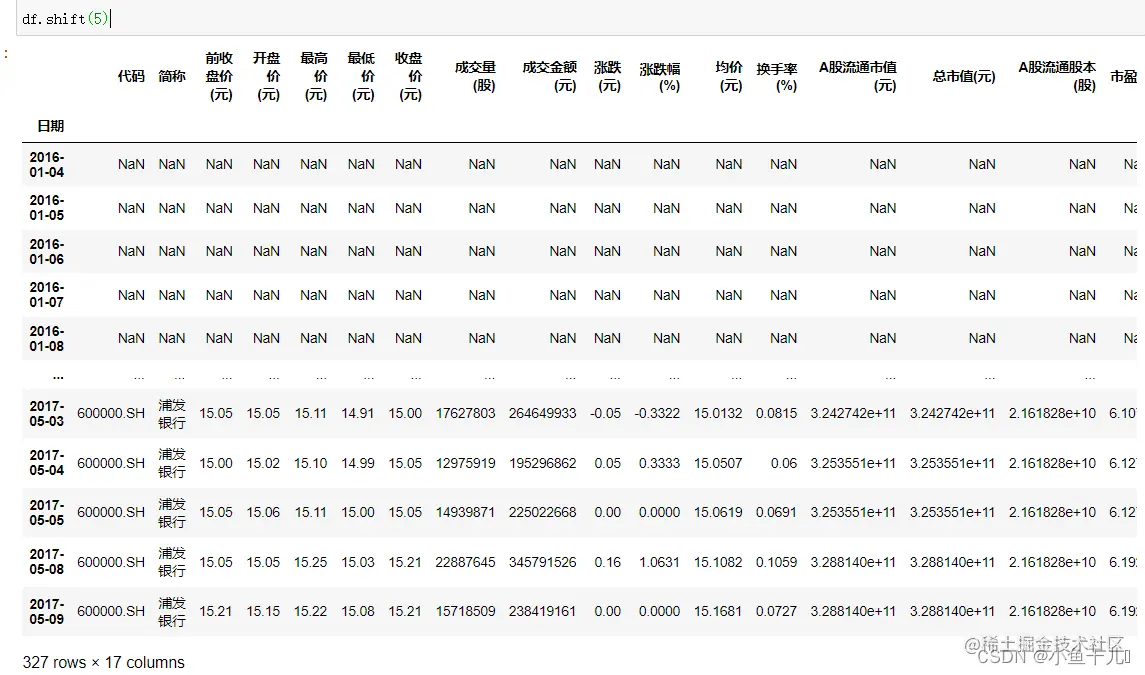Click the -0.3322 percent change cell
The width and height of the screenshot is (1145, 675).
click(657, 413)
